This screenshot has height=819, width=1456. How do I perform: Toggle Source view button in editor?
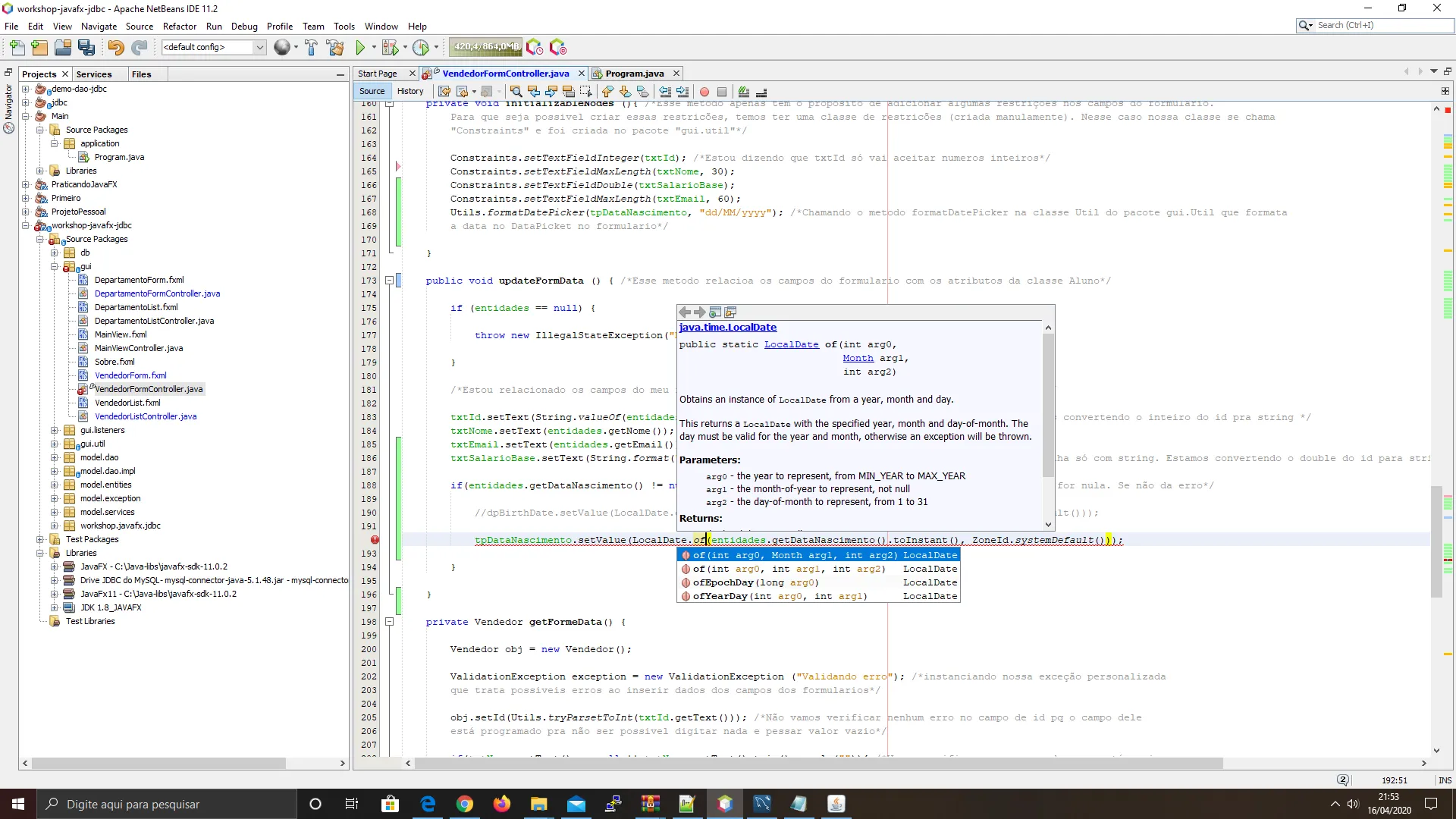pos(372,91)
